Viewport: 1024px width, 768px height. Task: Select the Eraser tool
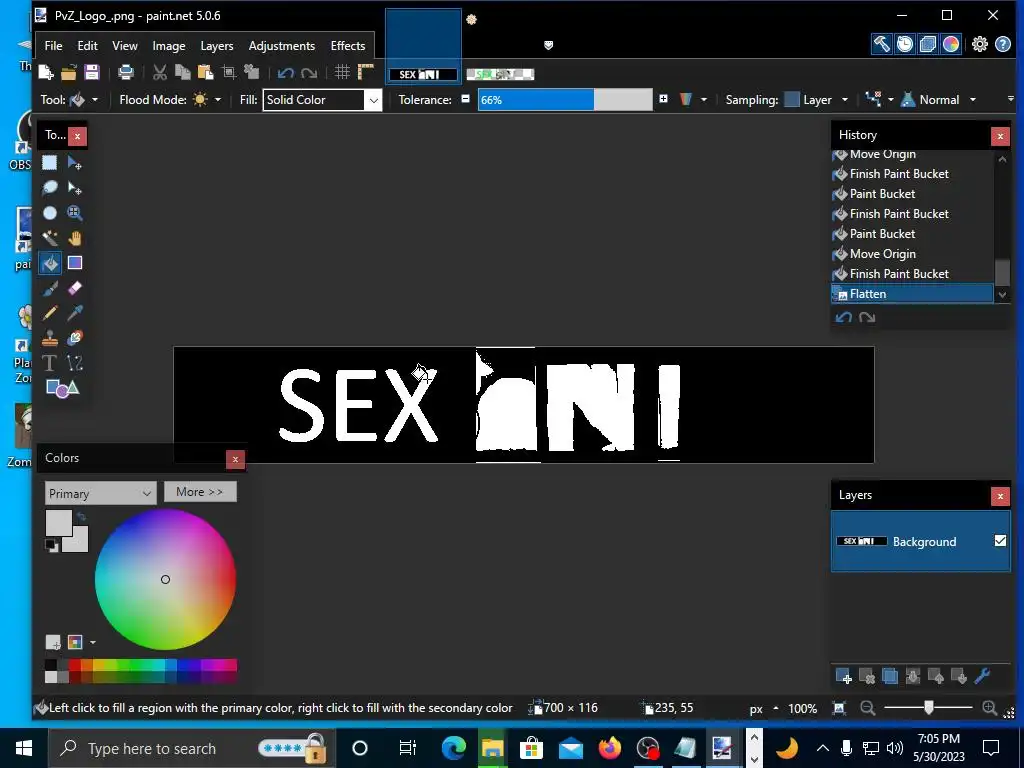[74, 288]
